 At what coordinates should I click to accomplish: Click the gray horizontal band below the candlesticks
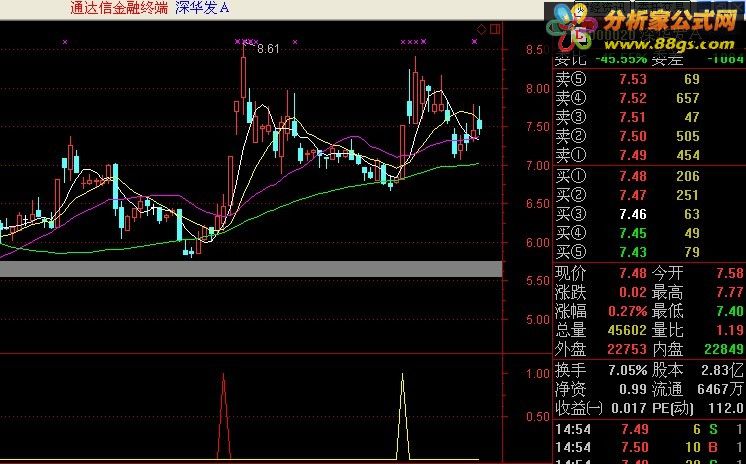click(x=251, y=269)
